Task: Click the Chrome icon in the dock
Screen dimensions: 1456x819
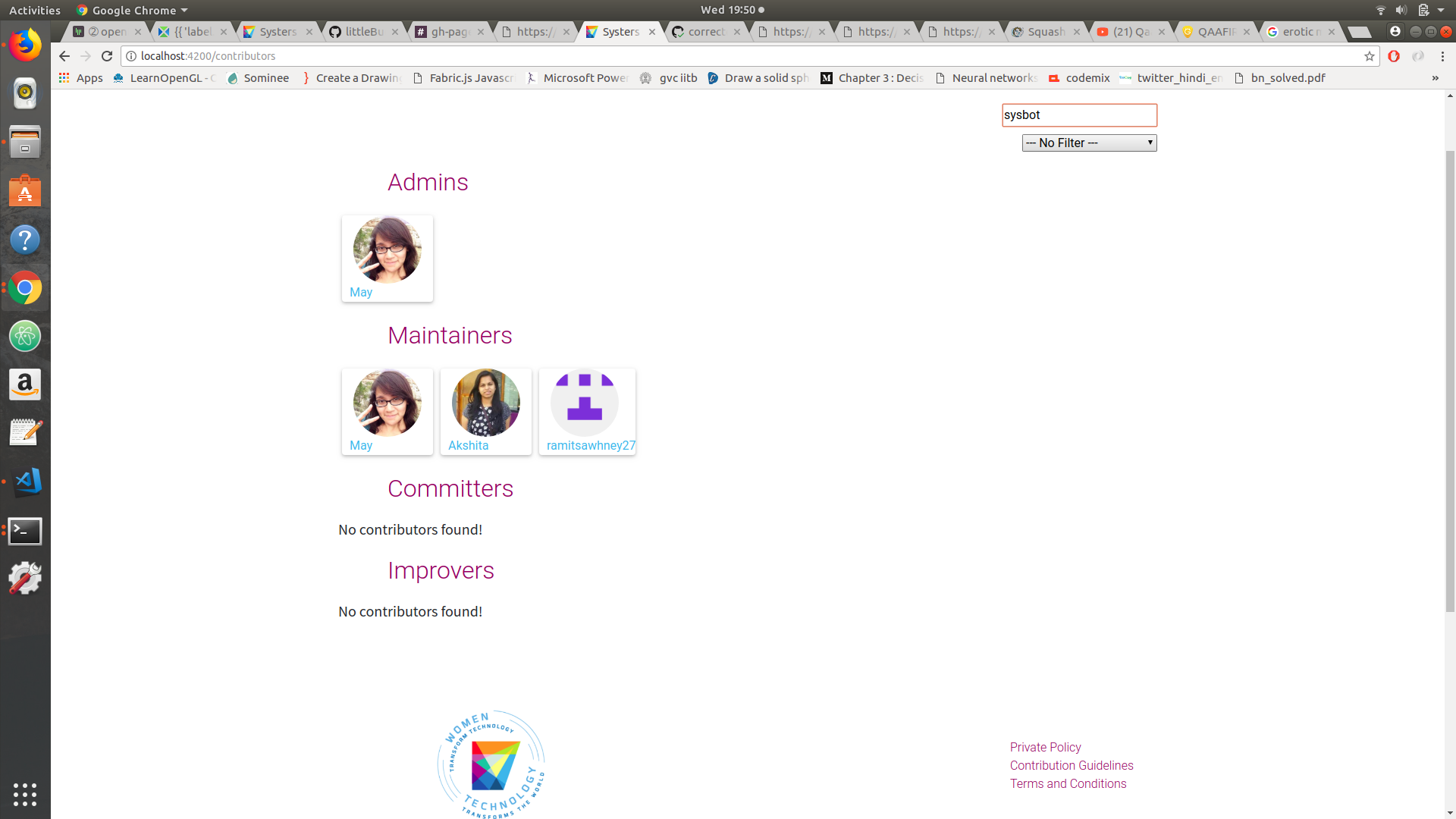Action: point(25,288)
